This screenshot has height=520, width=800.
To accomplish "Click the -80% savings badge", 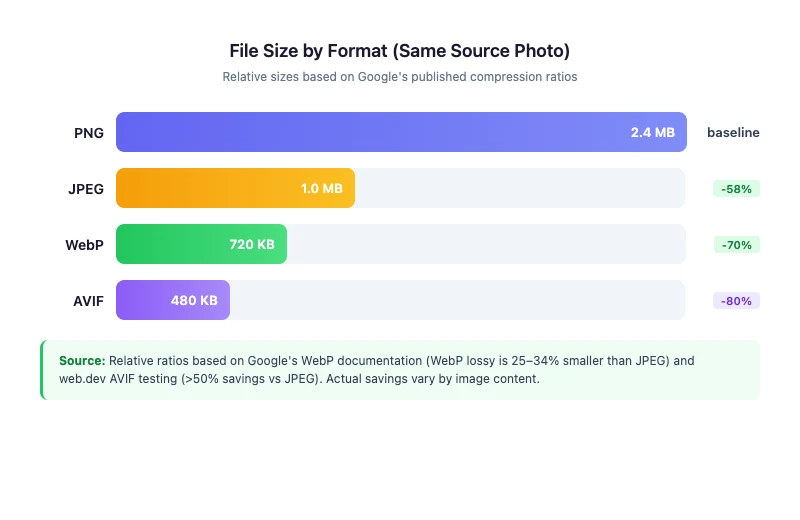I will [x=736, y=300].
